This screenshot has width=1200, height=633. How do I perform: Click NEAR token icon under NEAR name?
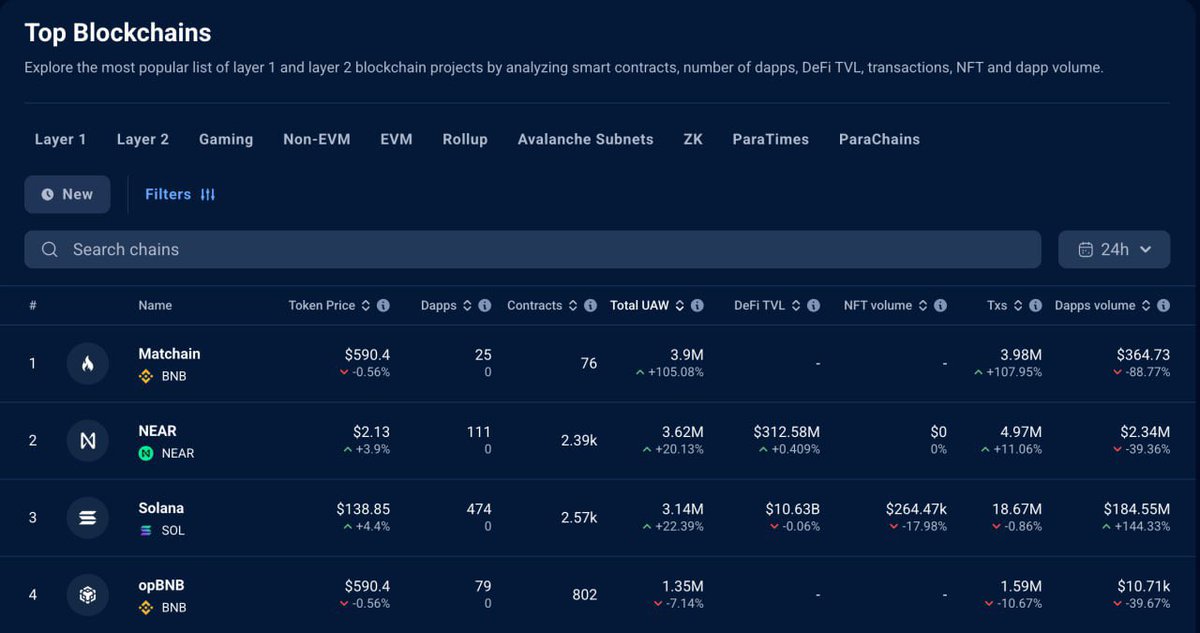coord(146,454)
